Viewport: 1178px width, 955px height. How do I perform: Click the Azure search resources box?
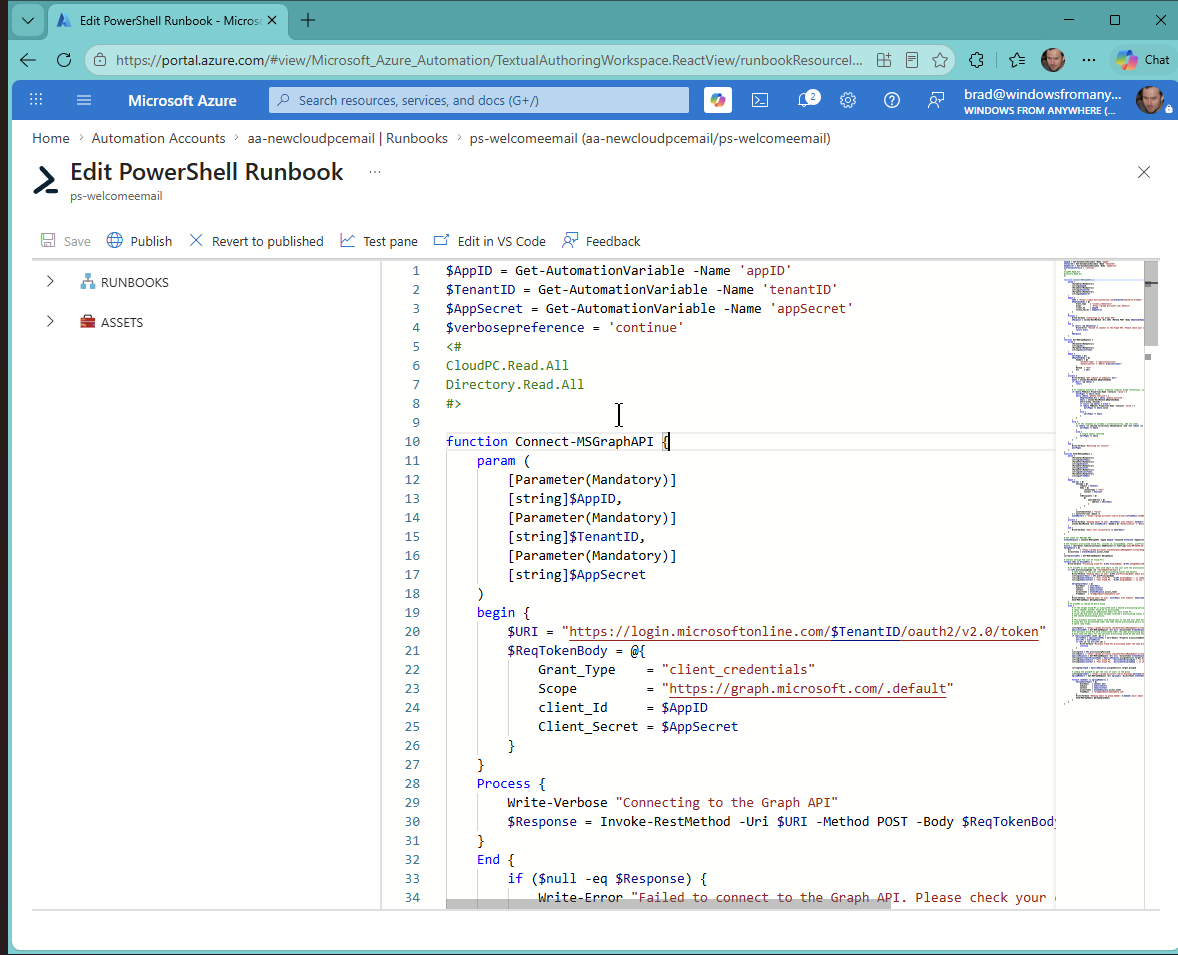pyautogui.click(x=479, y=100)
